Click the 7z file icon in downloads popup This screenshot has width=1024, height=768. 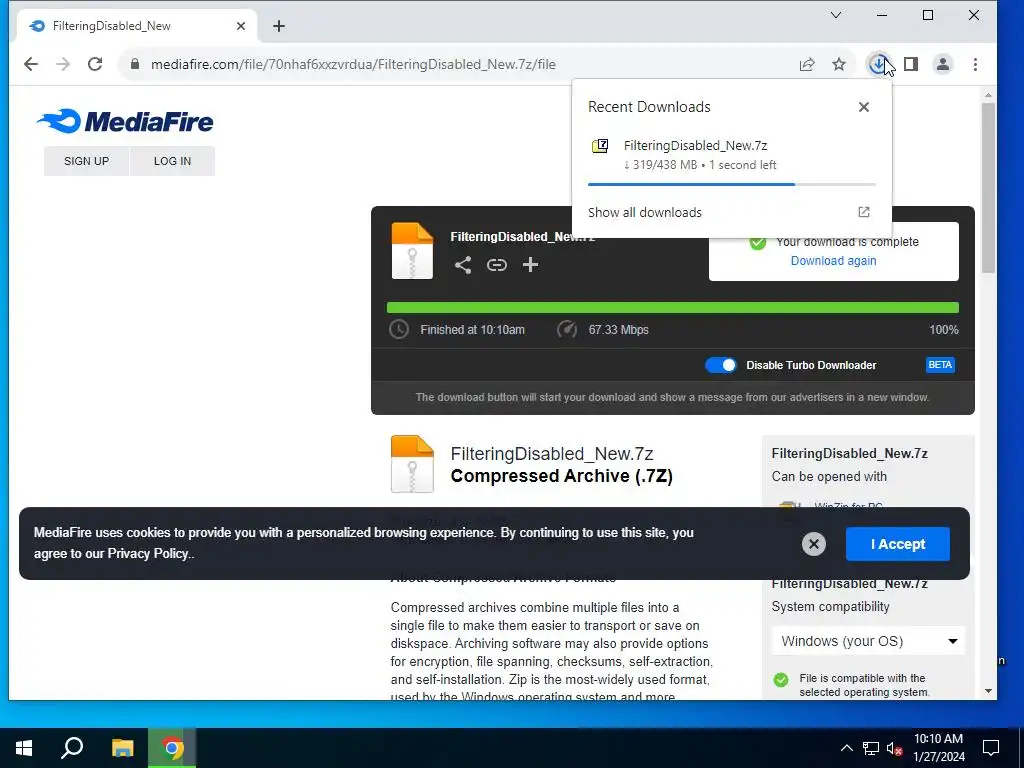point(600,146)
